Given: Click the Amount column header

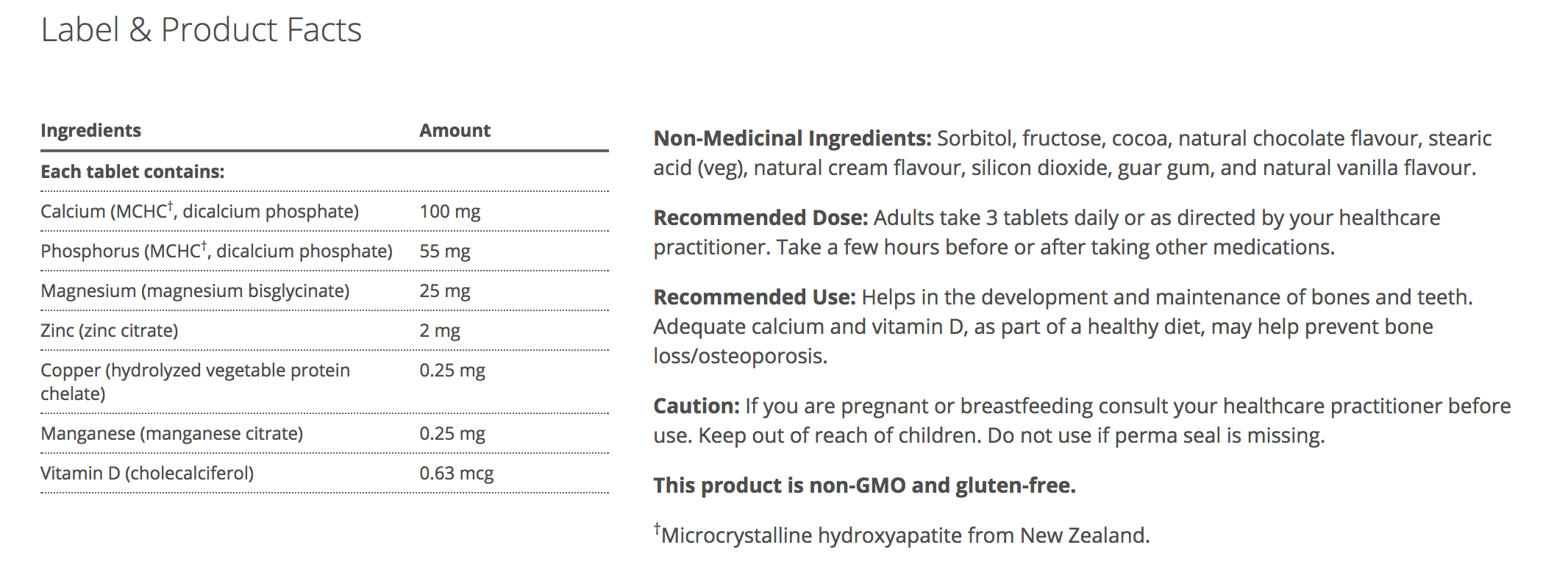Looking at the screenshot, I should 455,131.
